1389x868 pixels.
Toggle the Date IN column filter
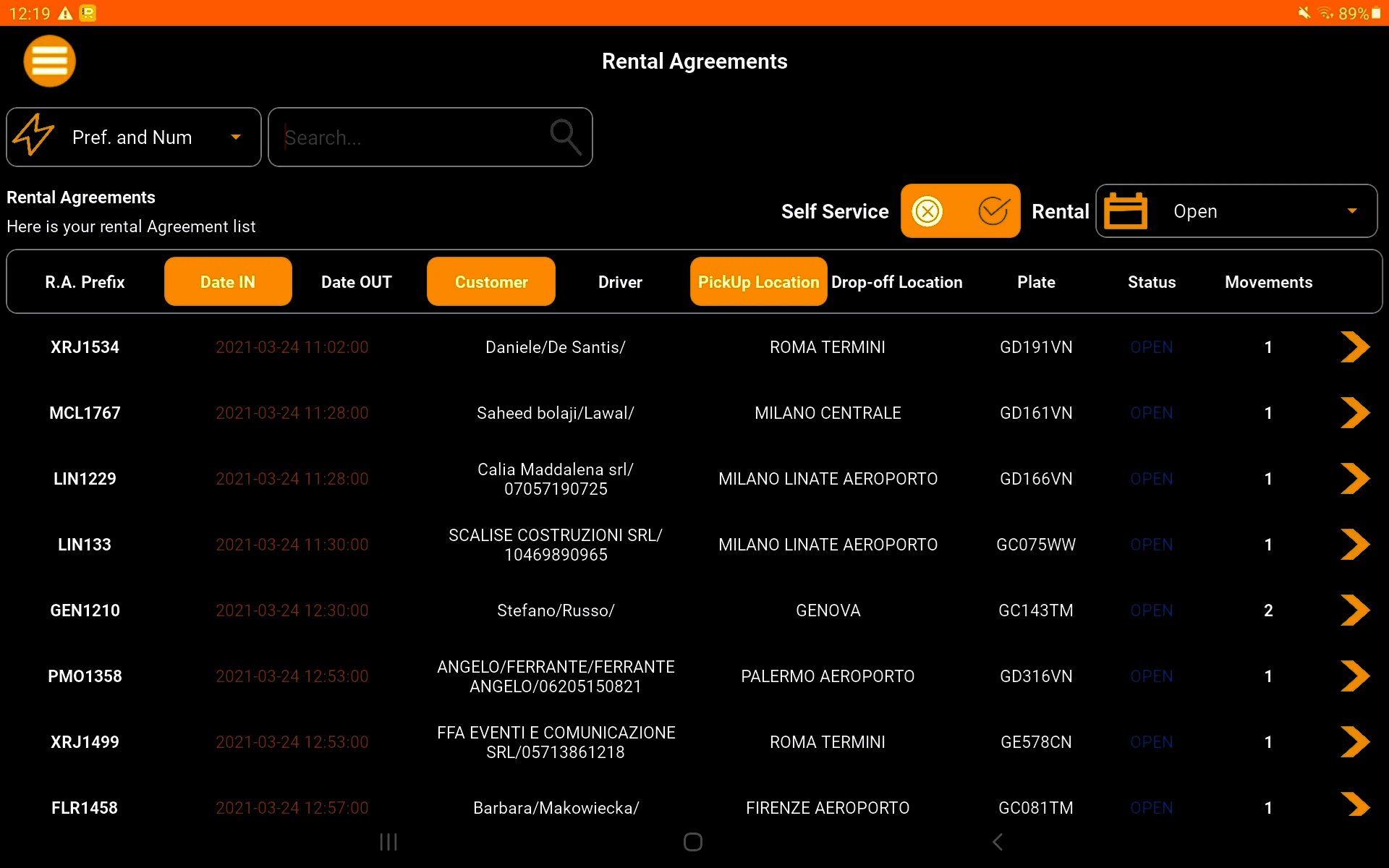pyautogui.click(x=228, y=282)
